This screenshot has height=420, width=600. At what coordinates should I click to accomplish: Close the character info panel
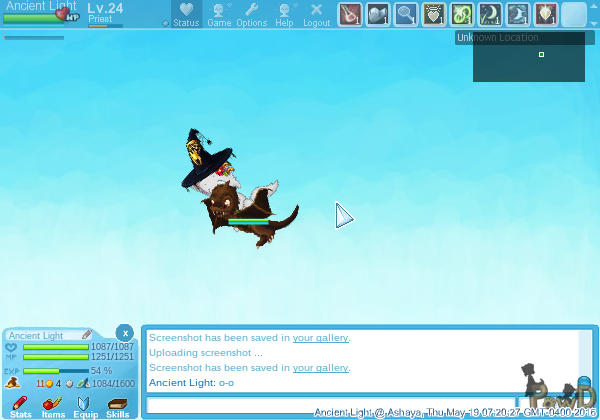[x=124, y=333]
